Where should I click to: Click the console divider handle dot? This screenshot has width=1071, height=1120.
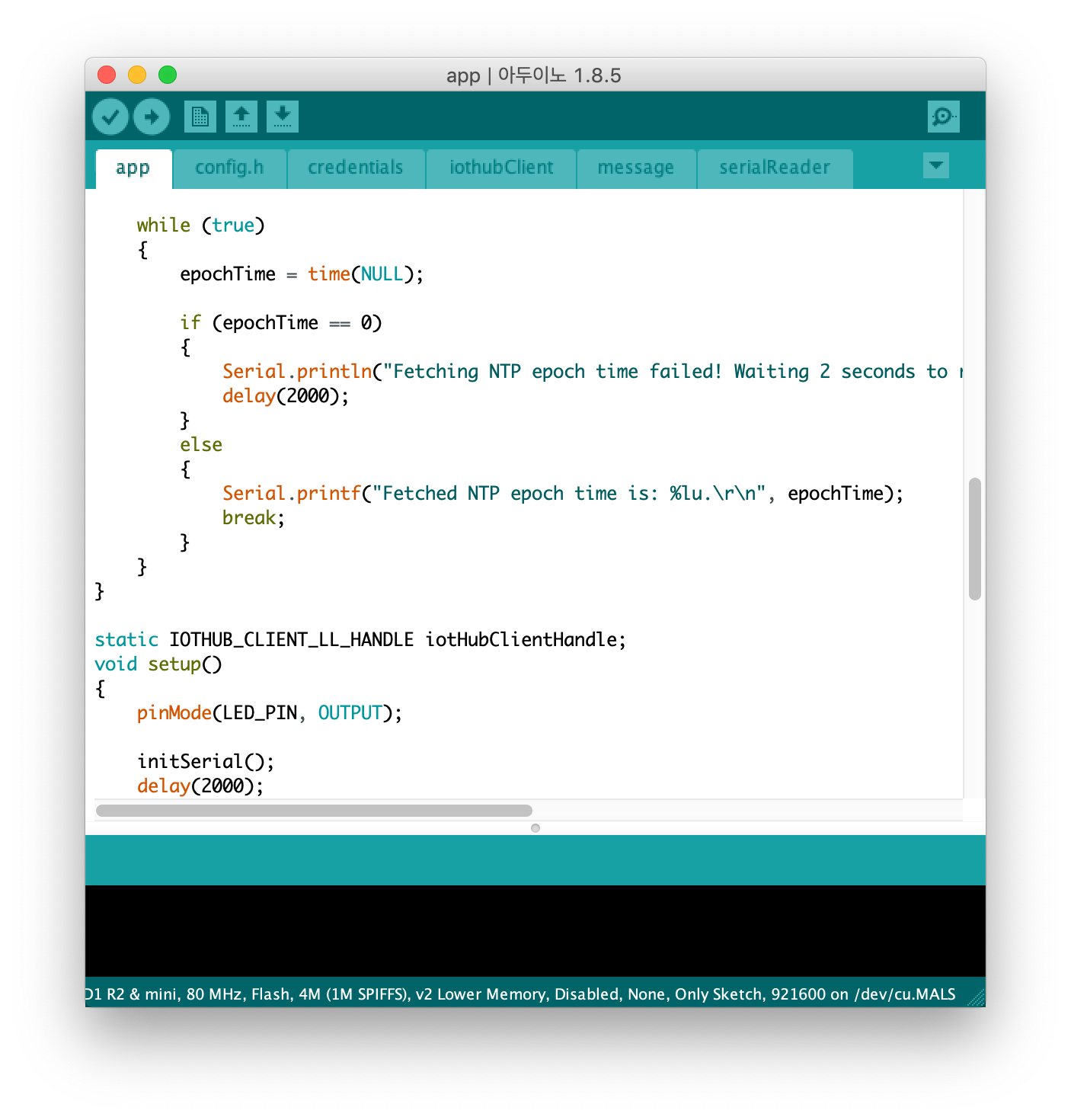535,828
